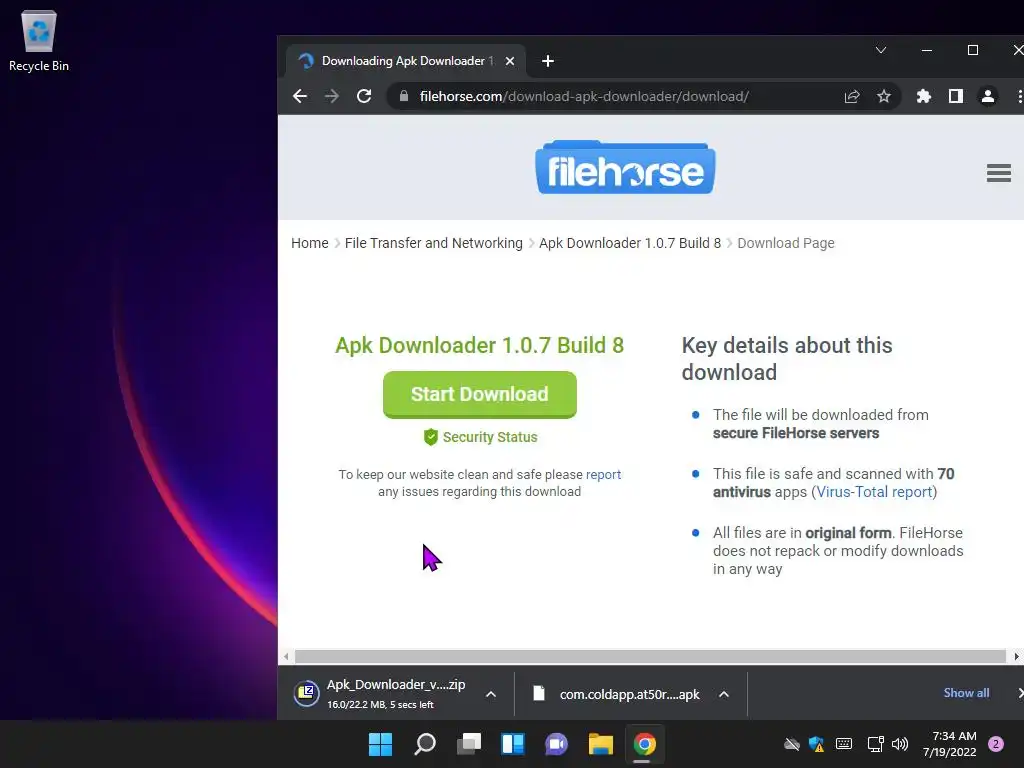The image size is (1024, 768).
Task: Open notification badge showing 2
Action: tap(996, 744)
